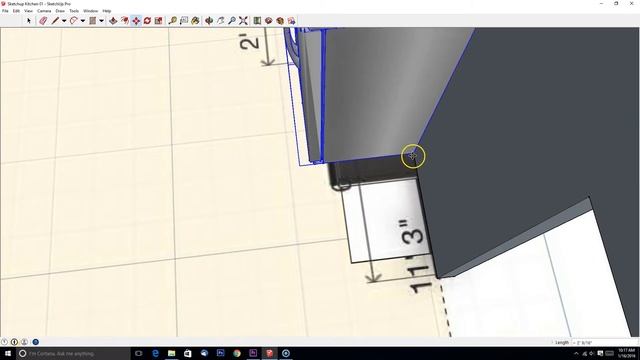
Task: Activate the Push/Pull tool
Action: coord(113,20)
